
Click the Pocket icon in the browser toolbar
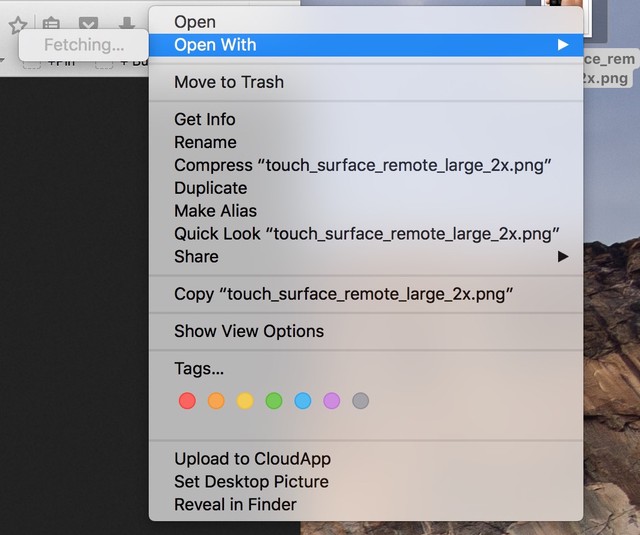coord(88,23)
